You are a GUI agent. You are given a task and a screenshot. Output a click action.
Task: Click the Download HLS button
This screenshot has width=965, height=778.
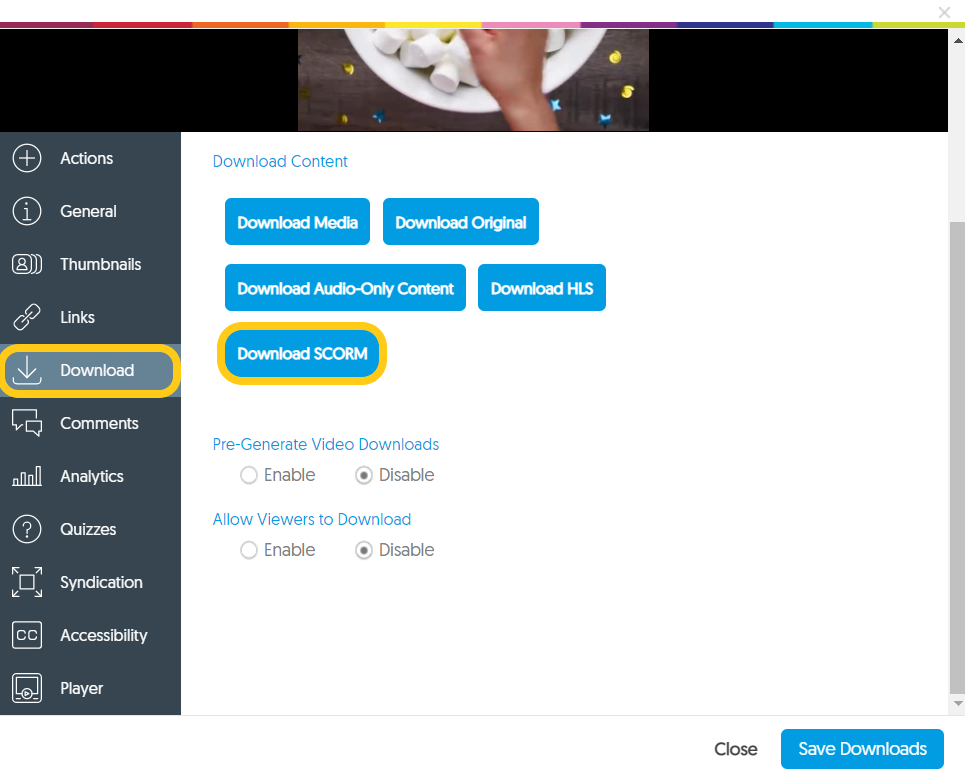click(542, 287)
